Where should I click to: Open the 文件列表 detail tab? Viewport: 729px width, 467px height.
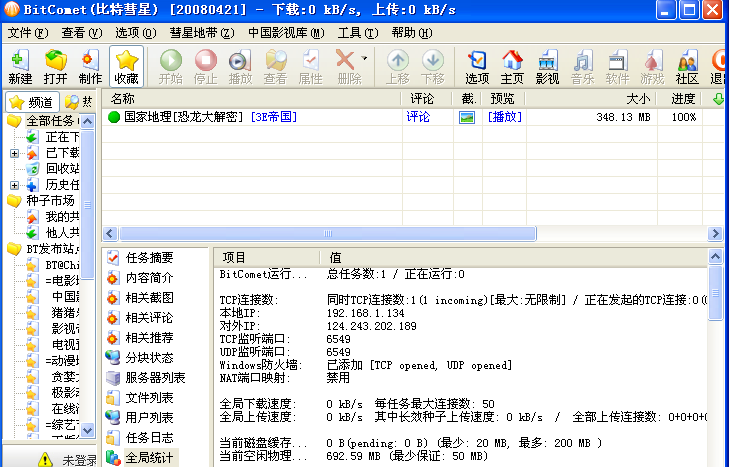point(142,398)
